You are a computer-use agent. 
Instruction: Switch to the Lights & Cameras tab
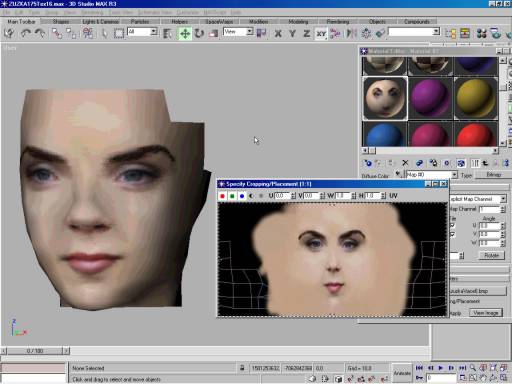click(x=100, y=21)
